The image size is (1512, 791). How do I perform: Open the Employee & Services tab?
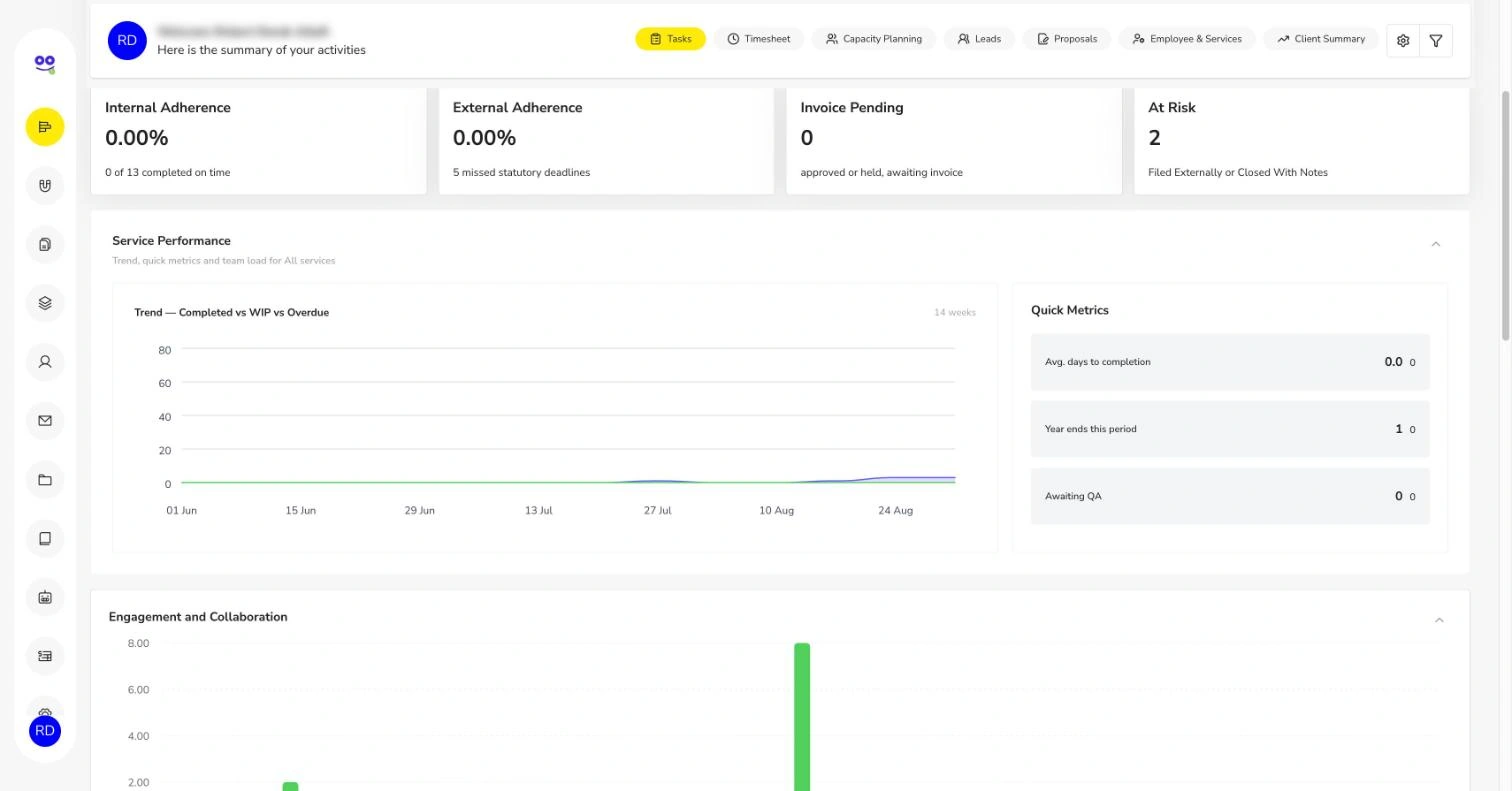tap(1187, 39)
